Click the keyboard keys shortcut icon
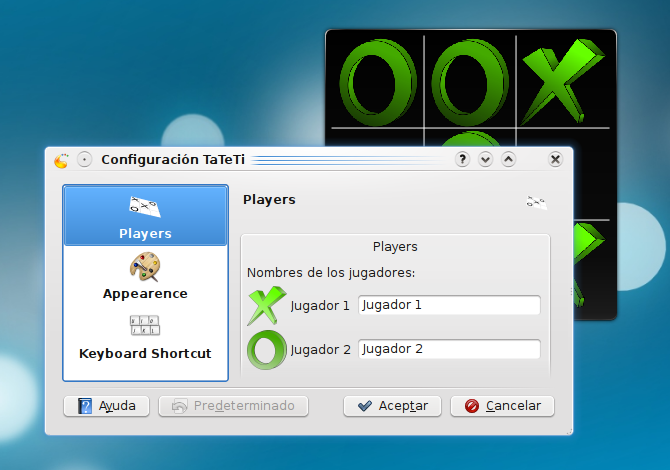Screen dimensions: 670x470 click(x=145, y=325)
